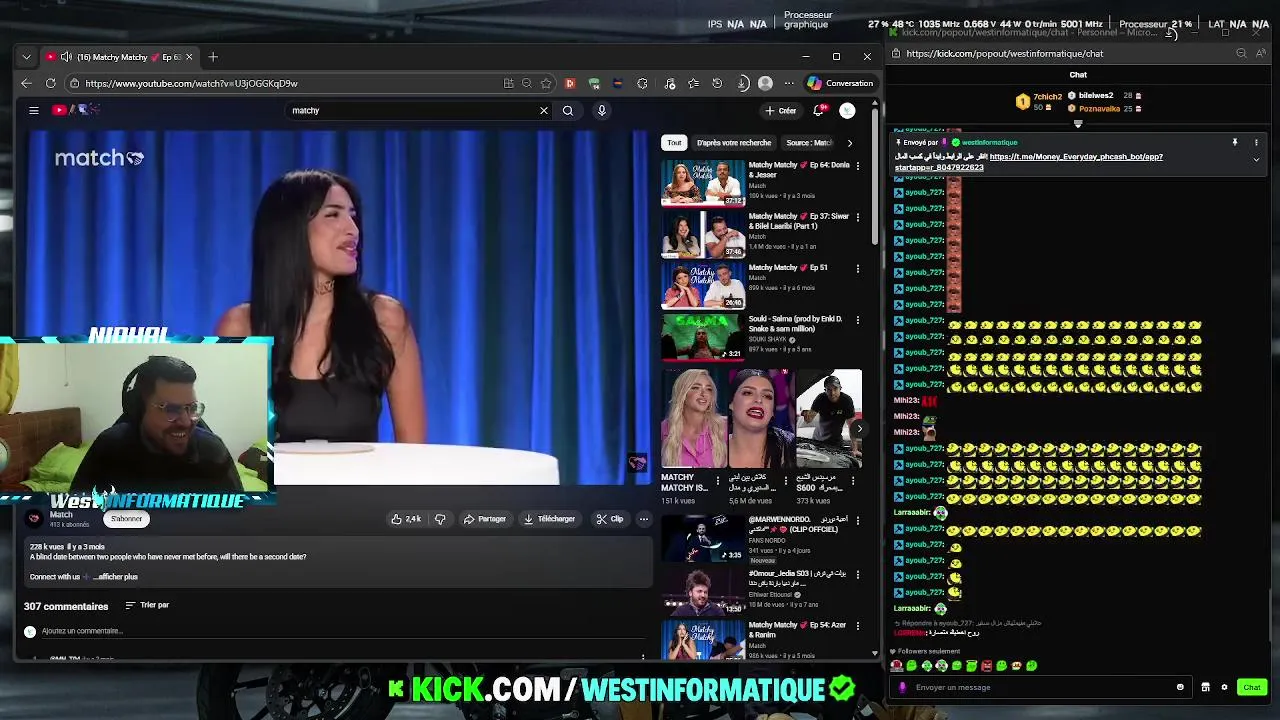The image size is (1280, 720).
Task: Open the YouTube hamburger guide menu
Action: (x=33, y=110)
